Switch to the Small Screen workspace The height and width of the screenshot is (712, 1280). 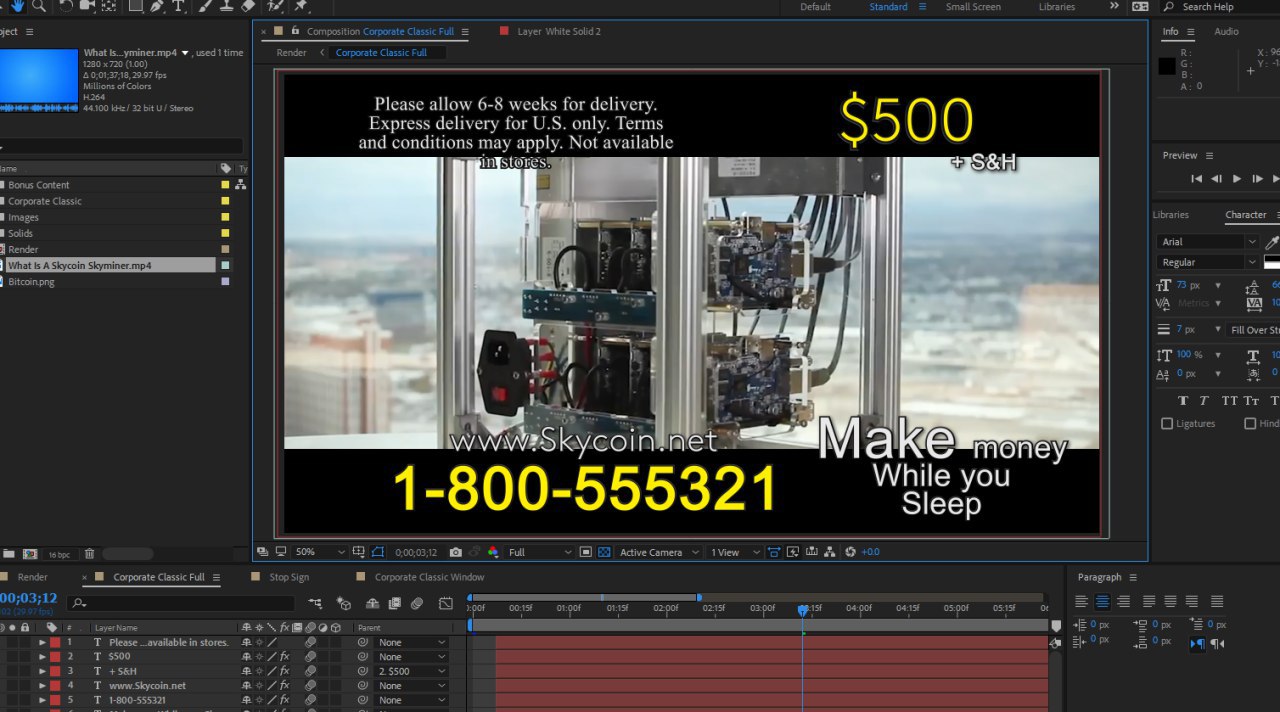click(x=973, y=7)
